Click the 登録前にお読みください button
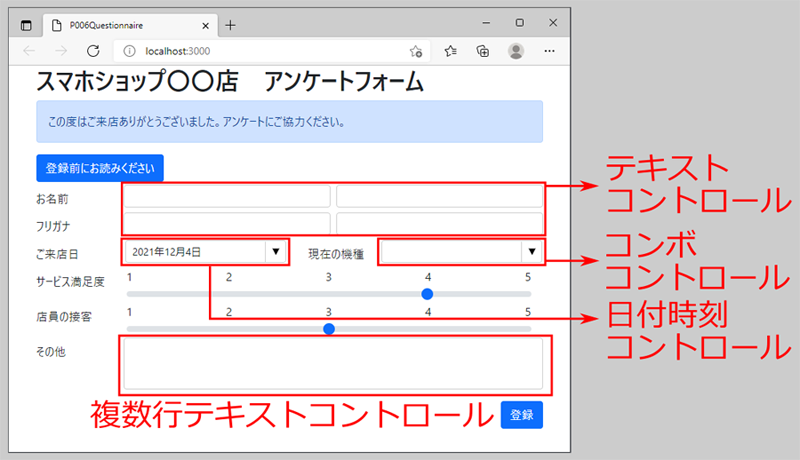Image resolution: width=800 pixels, height=460 pixels. (x=100, y=168)
